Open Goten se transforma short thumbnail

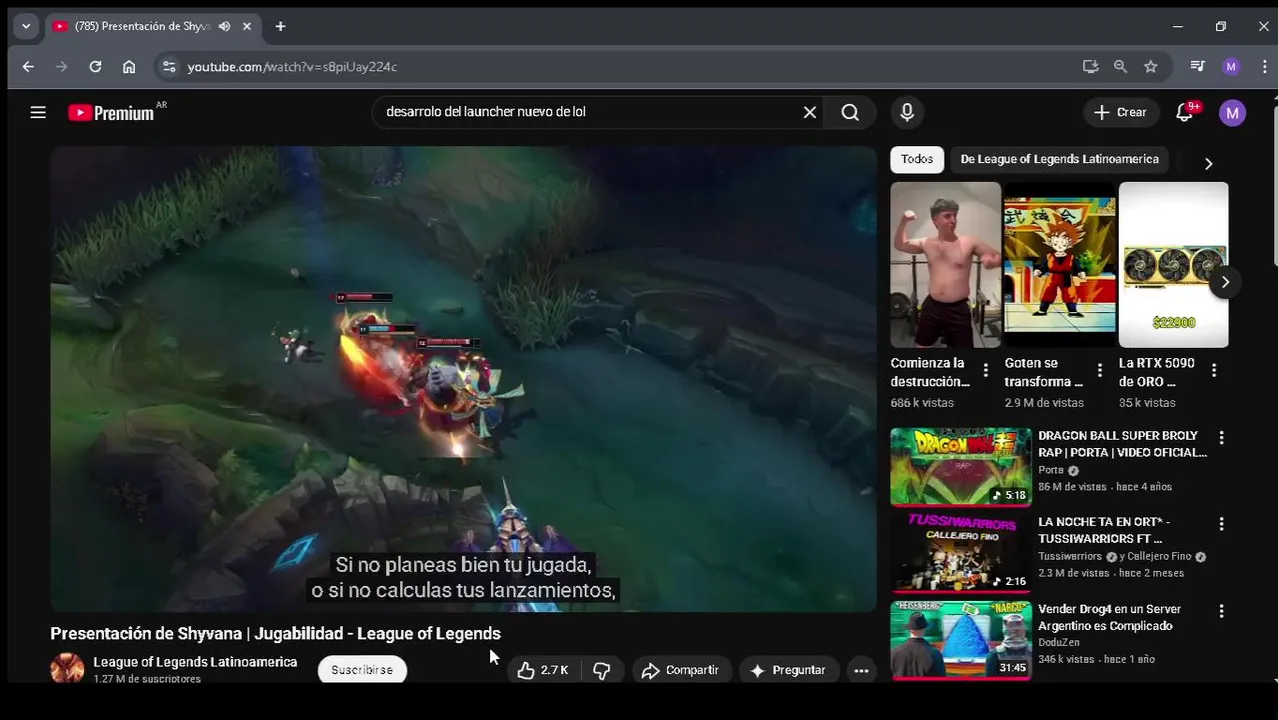(1059, 264)
